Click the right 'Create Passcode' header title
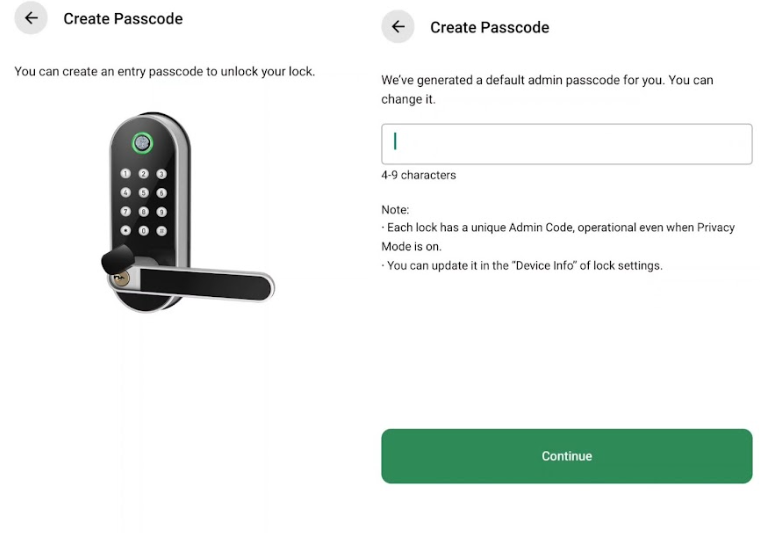The image size is (761, 533). tap(490, 27)
